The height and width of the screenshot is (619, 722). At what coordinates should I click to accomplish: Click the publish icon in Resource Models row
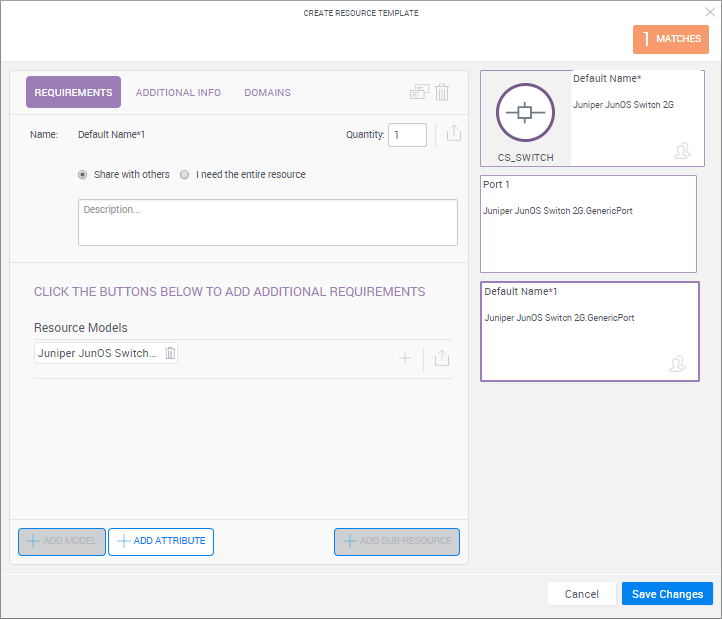[442, 358]
